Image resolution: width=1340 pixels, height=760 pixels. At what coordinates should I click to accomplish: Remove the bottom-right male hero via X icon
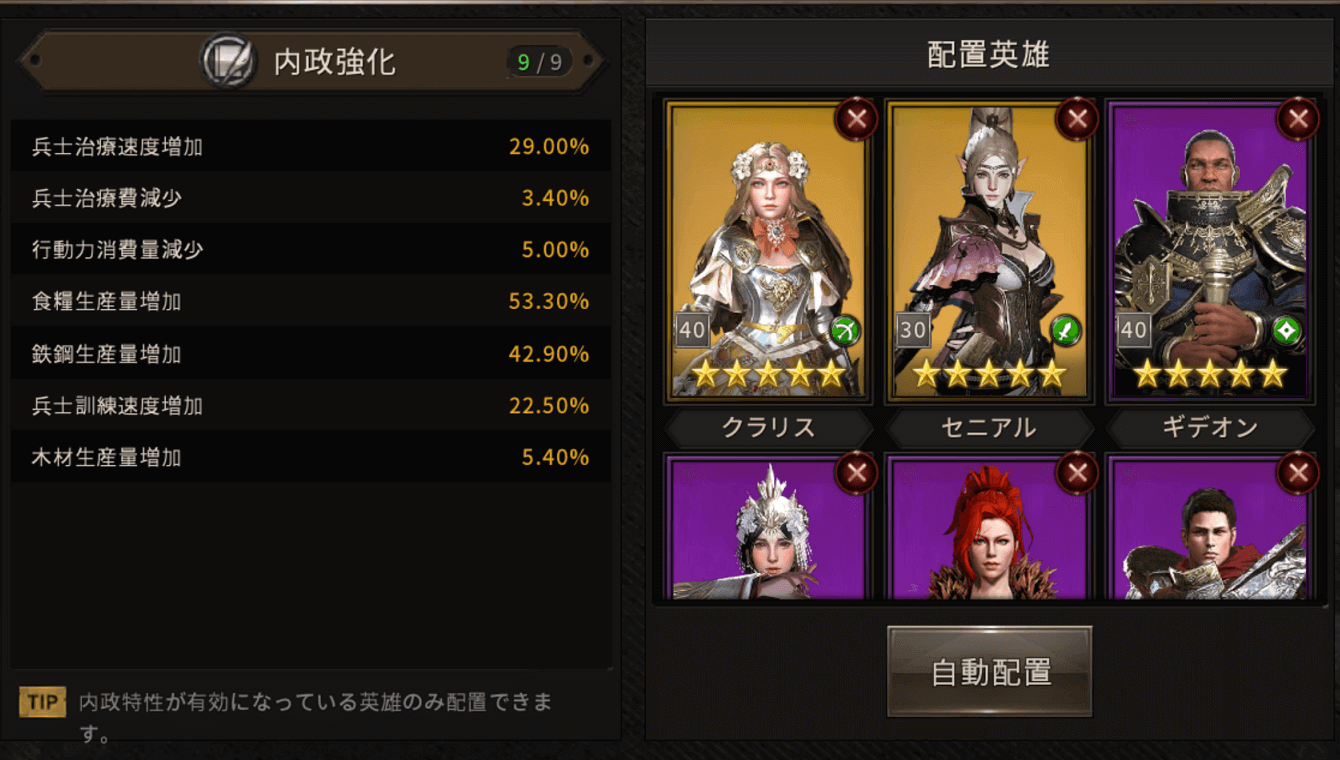(1298, 473)
